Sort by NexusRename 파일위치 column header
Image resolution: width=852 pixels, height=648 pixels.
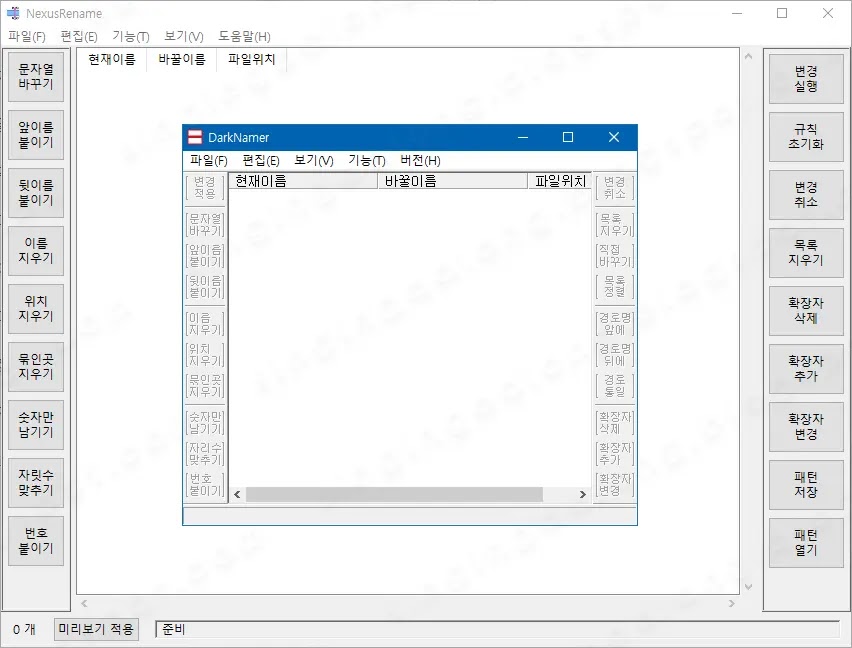point(252,60)
